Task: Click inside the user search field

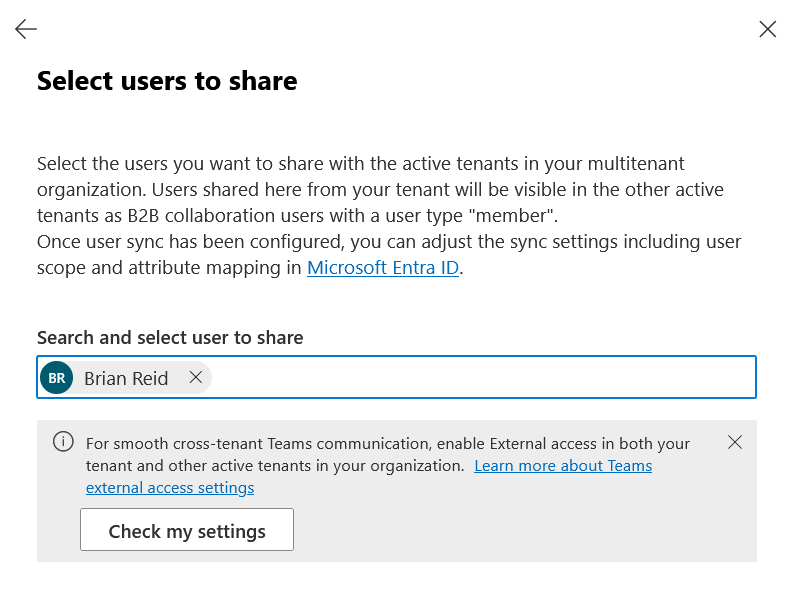Action: (x=480, y=378)
